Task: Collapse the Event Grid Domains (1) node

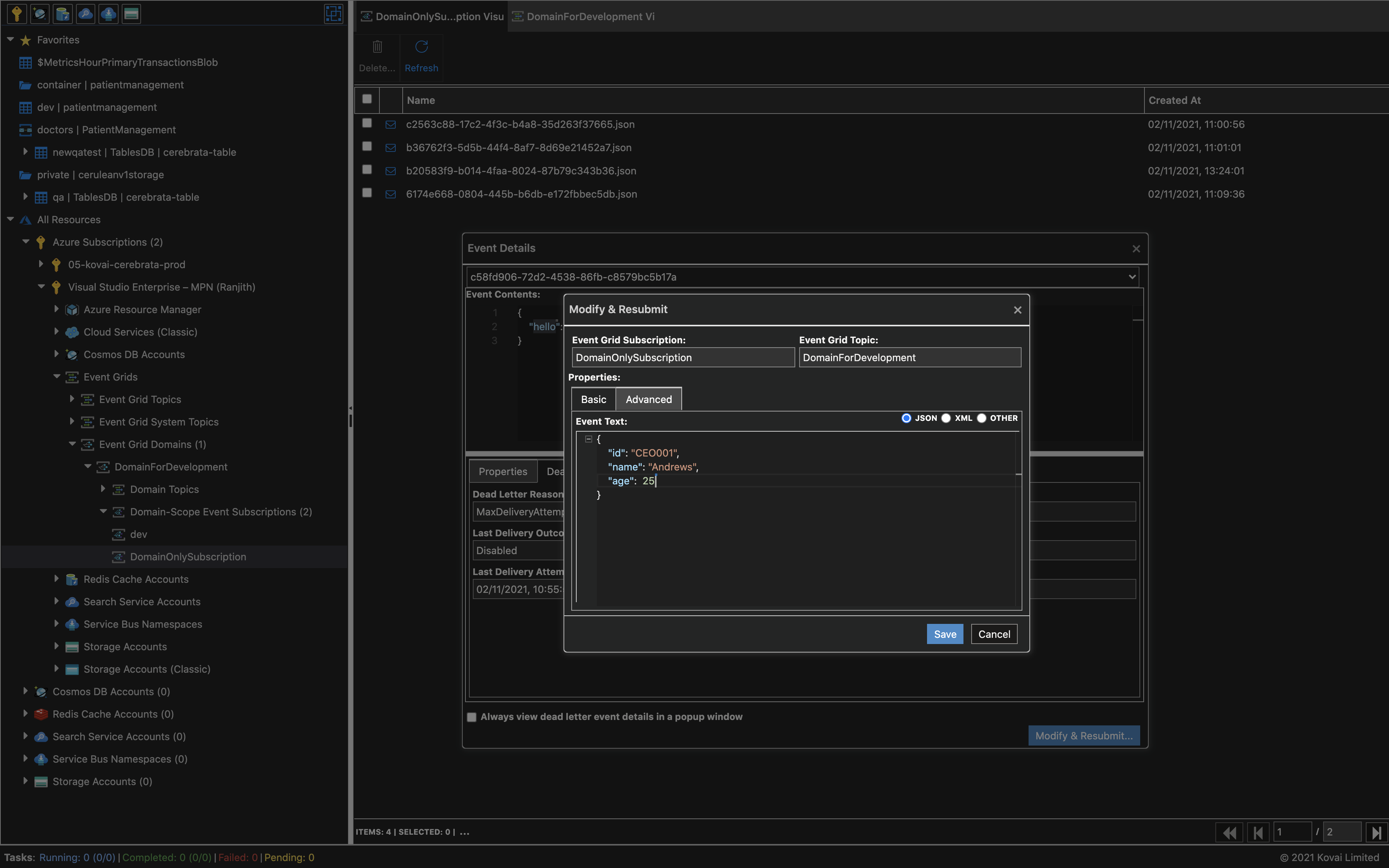Action: (x=72, y=444)
